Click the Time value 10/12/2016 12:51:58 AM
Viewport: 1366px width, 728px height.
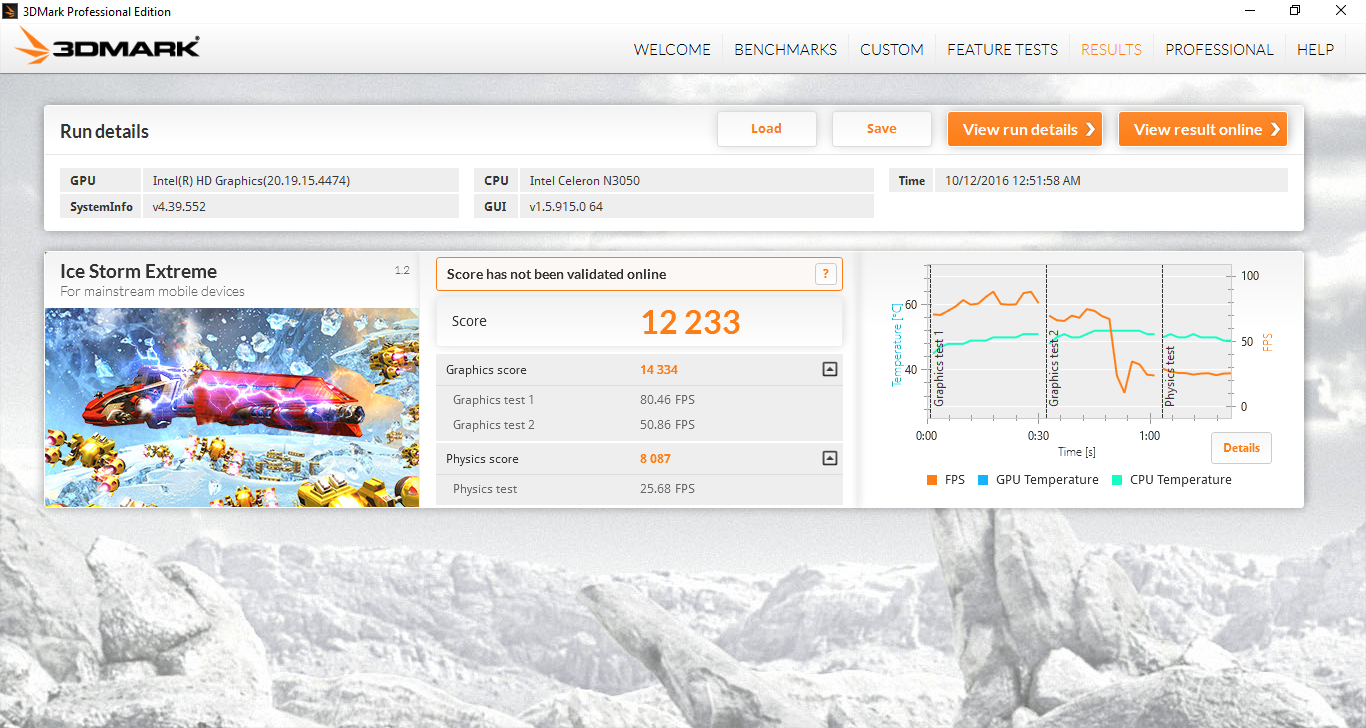(1012, 181)
